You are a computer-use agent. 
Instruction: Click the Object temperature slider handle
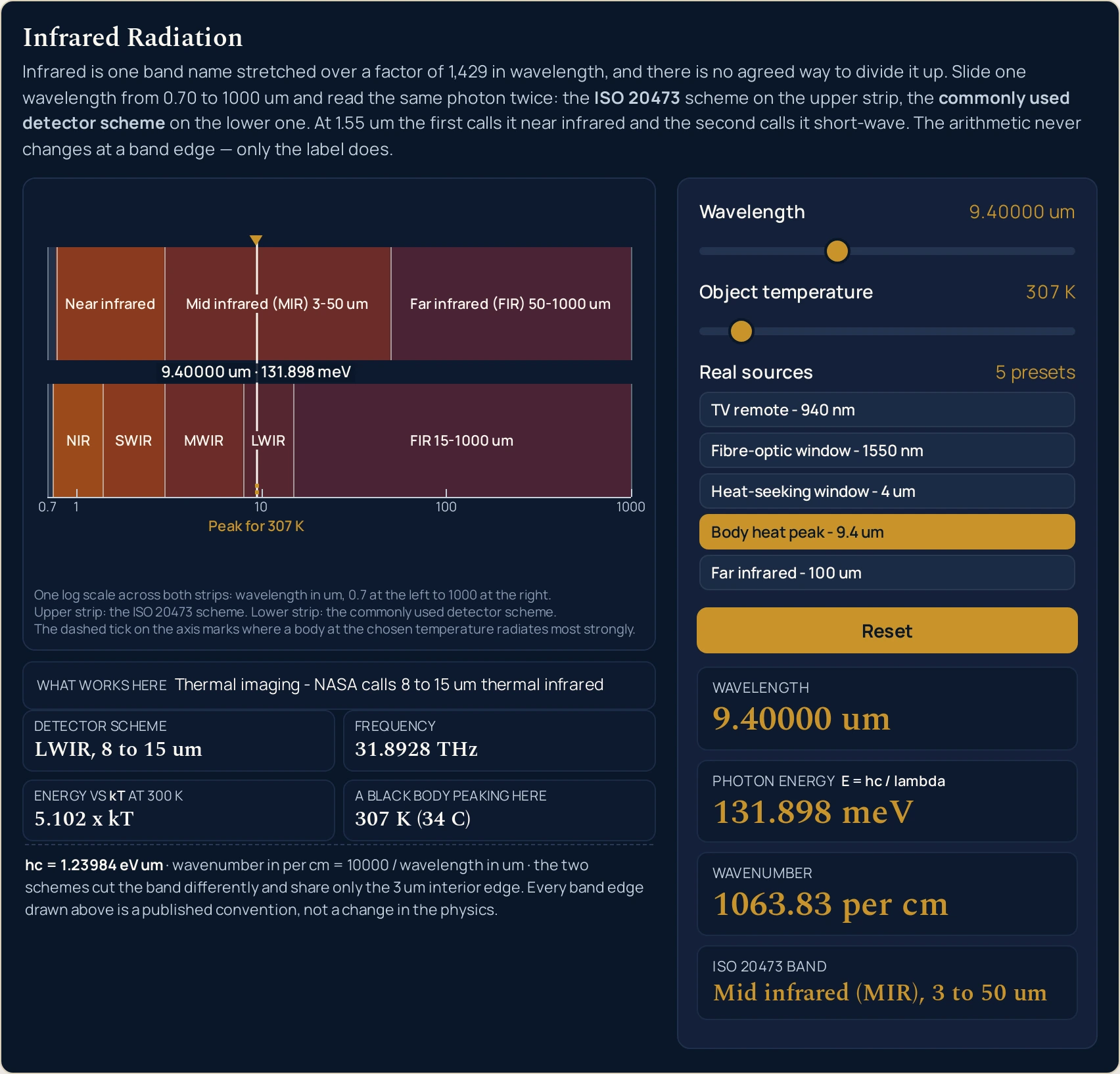(x=741, y=331)
